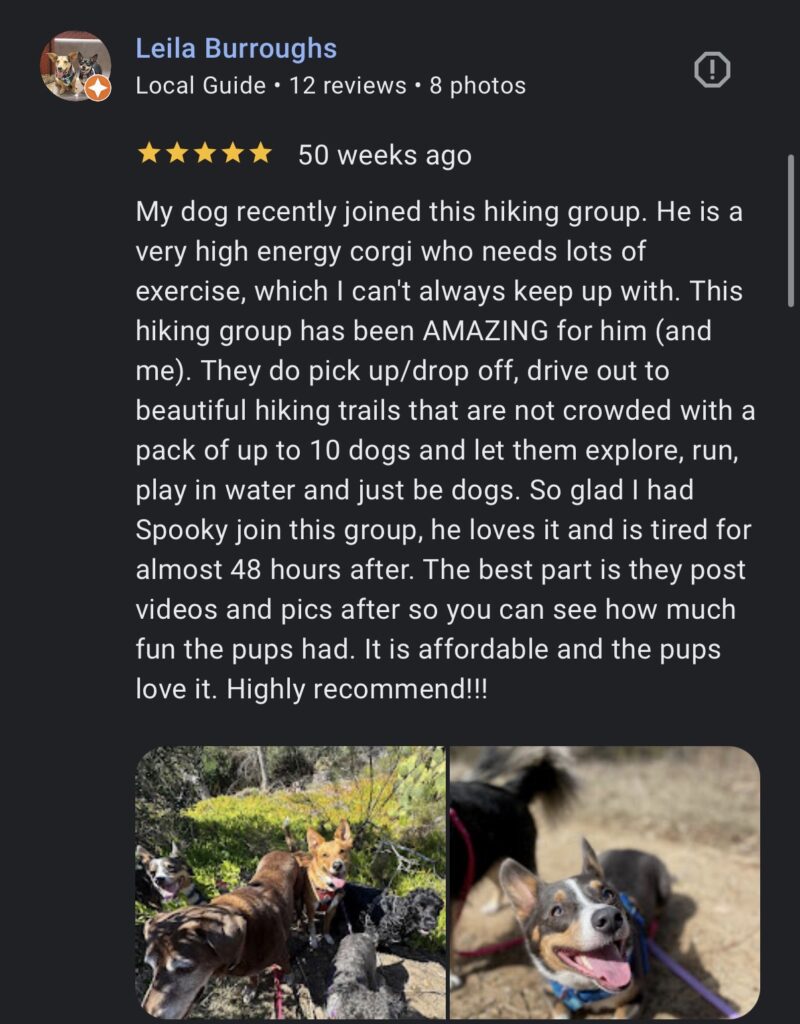Click the "Highly recommend!!!" closing text

coord(357,690)
